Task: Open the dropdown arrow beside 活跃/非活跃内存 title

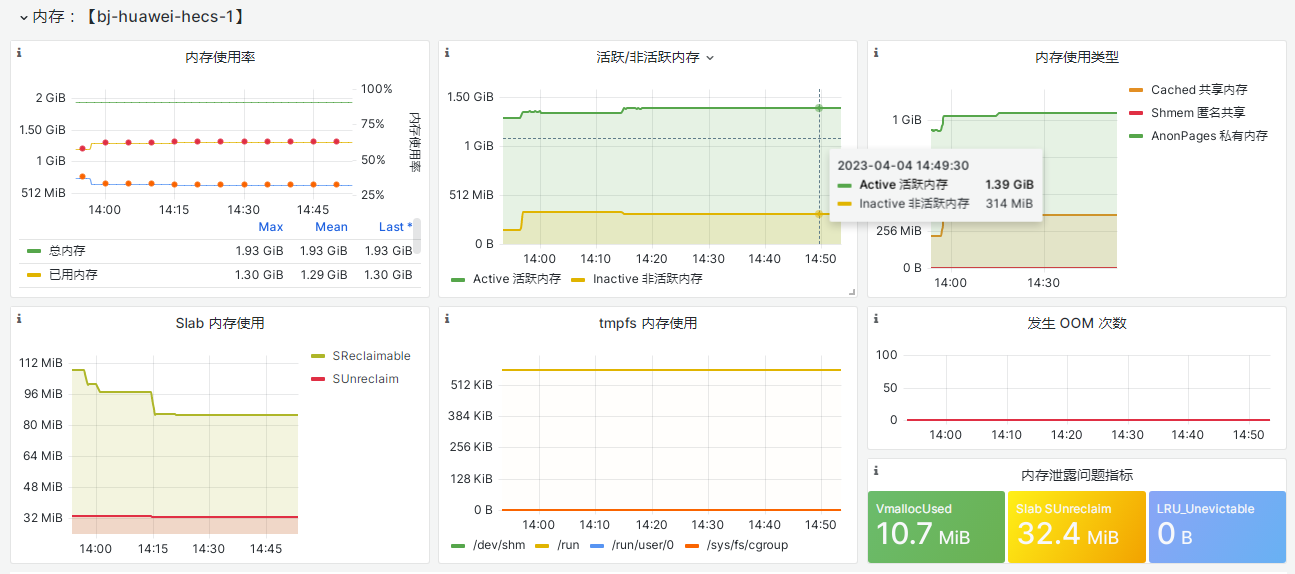Action: pyautogui.click(x=710, y=58)
